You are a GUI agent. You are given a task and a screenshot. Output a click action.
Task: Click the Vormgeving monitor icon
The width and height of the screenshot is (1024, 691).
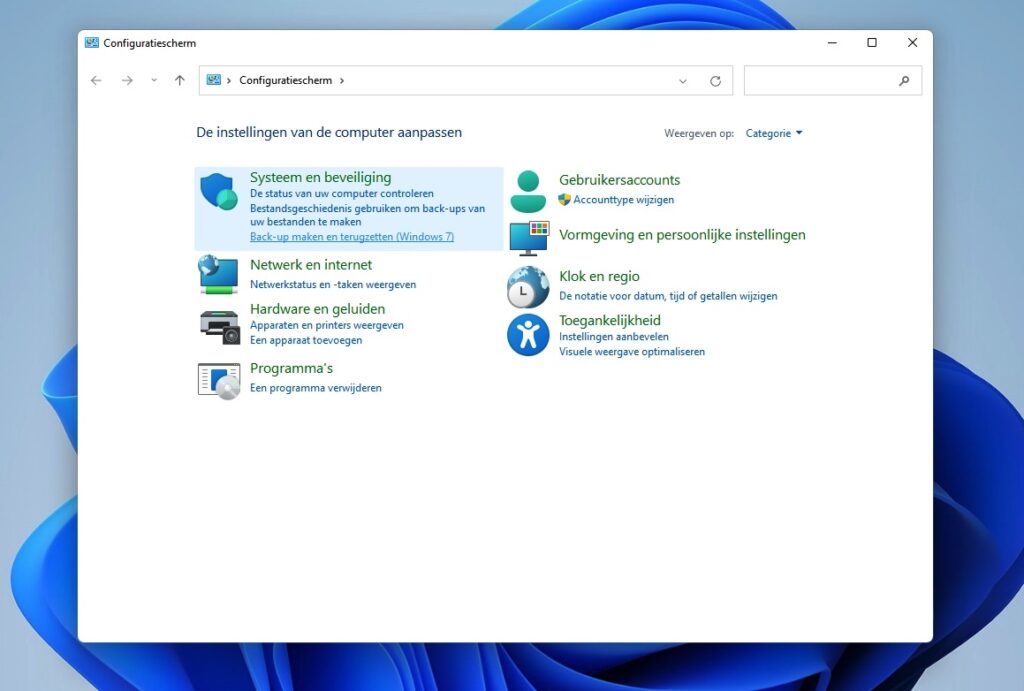click(x=529, y=238)
